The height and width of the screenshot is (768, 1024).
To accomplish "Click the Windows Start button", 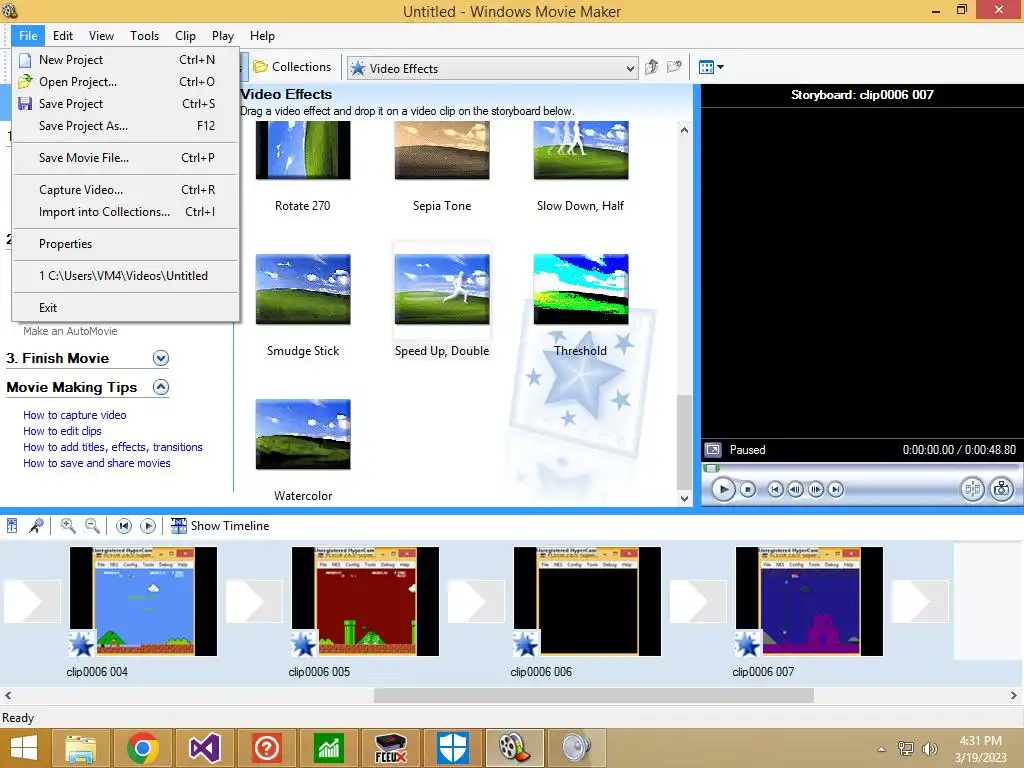I will point(23,748).
